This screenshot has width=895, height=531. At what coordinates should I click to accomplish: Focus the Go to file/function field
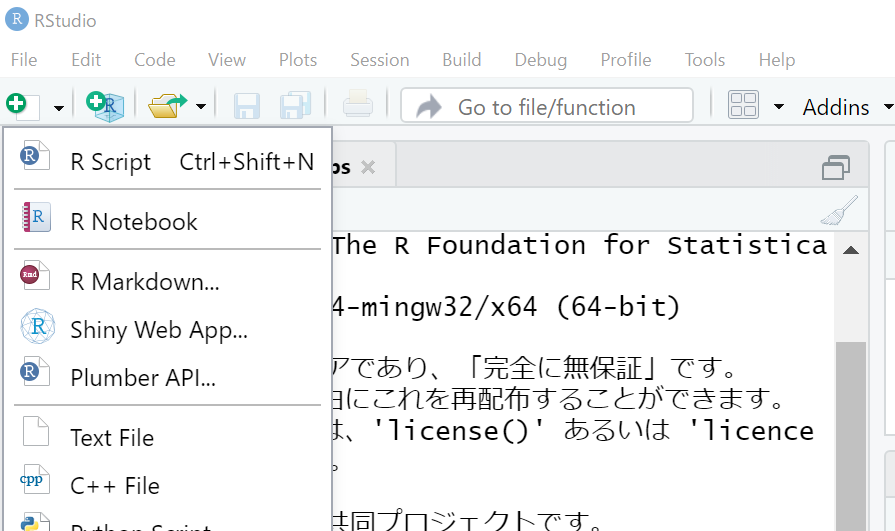click(547, 106)
